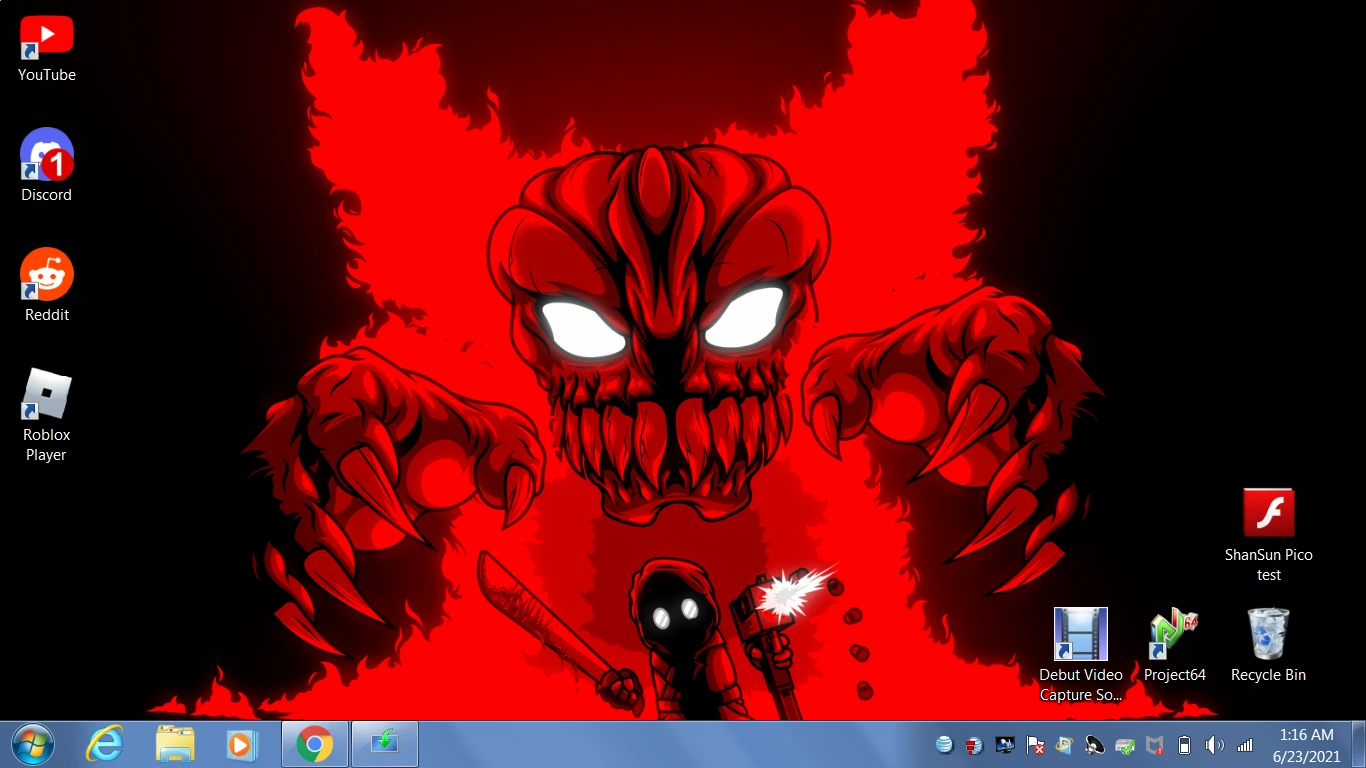Image resolution: width=1366 pixels, height=768 pixels.
Task: Open Debut Video Capture Software
Action: pos(1080,635)
